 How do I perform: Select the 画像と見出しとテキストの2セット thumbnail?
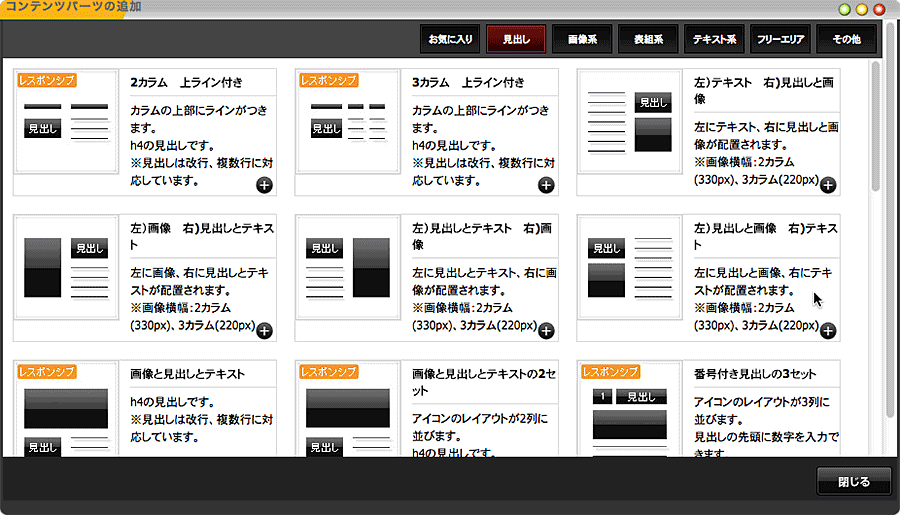point(348,409)
